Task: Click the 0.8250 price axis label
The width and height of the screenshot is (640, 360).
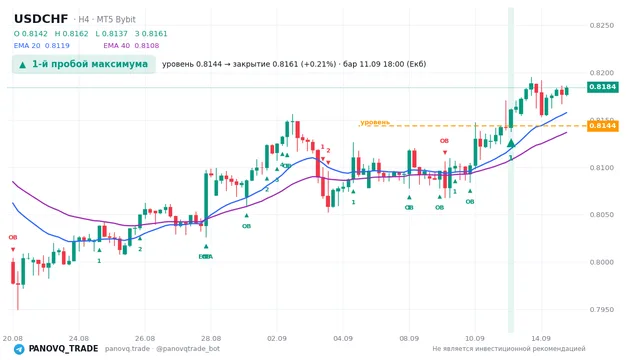Action: click(602, 25)
